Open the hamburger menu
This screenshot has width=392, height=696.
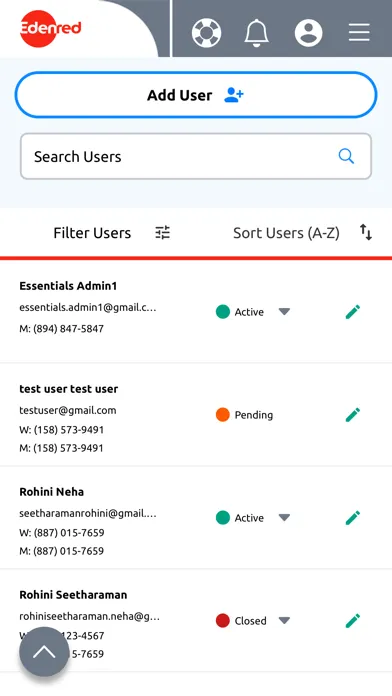coord(359,32)
